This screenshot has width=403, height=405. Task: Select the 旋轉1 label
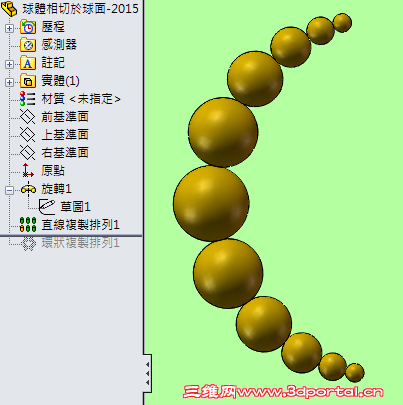click(56, 189)
